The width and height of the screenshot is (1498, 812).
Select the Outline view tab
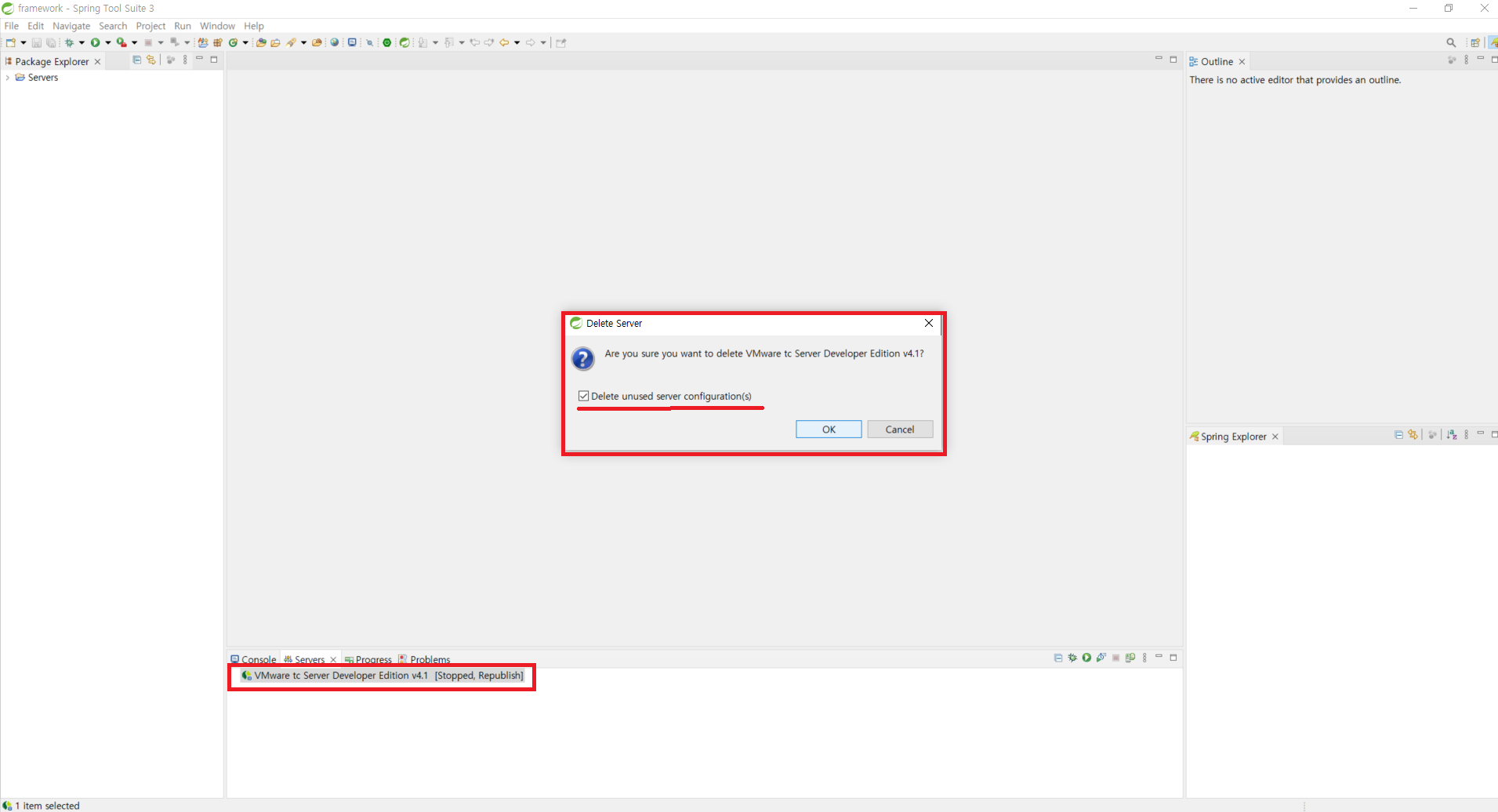[1217, 61]
